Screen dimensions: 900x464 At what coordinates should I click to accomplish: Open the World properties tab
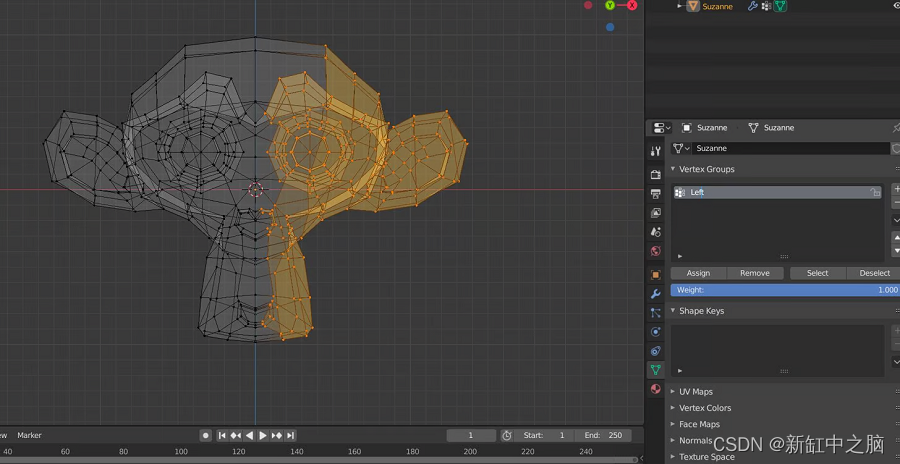[x=656, y=251]
